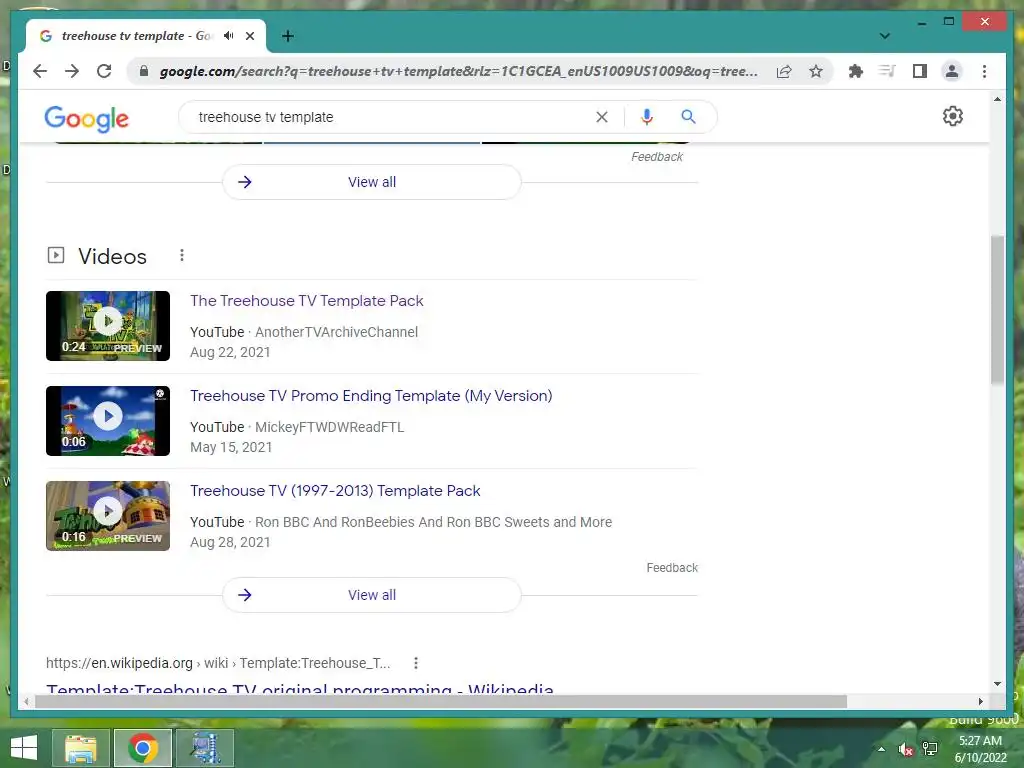
Task: Open a new tab
Action: click(x=287, y=36)
